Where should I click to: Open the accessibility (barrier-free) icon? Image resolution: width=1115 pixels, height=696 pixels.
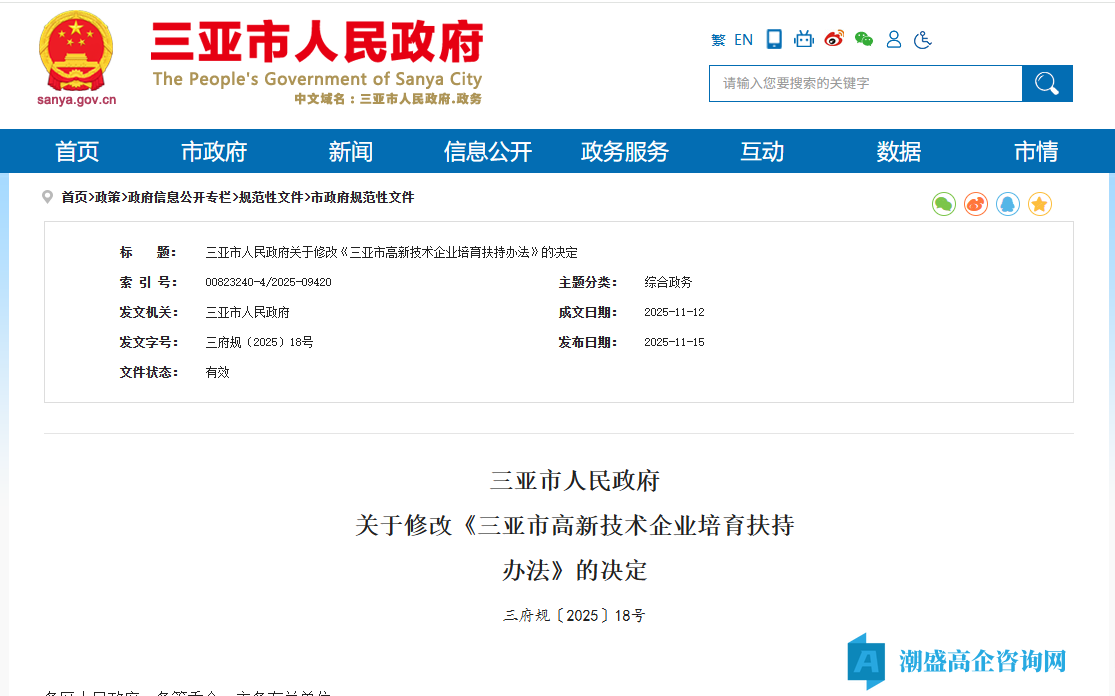point(923,39)
